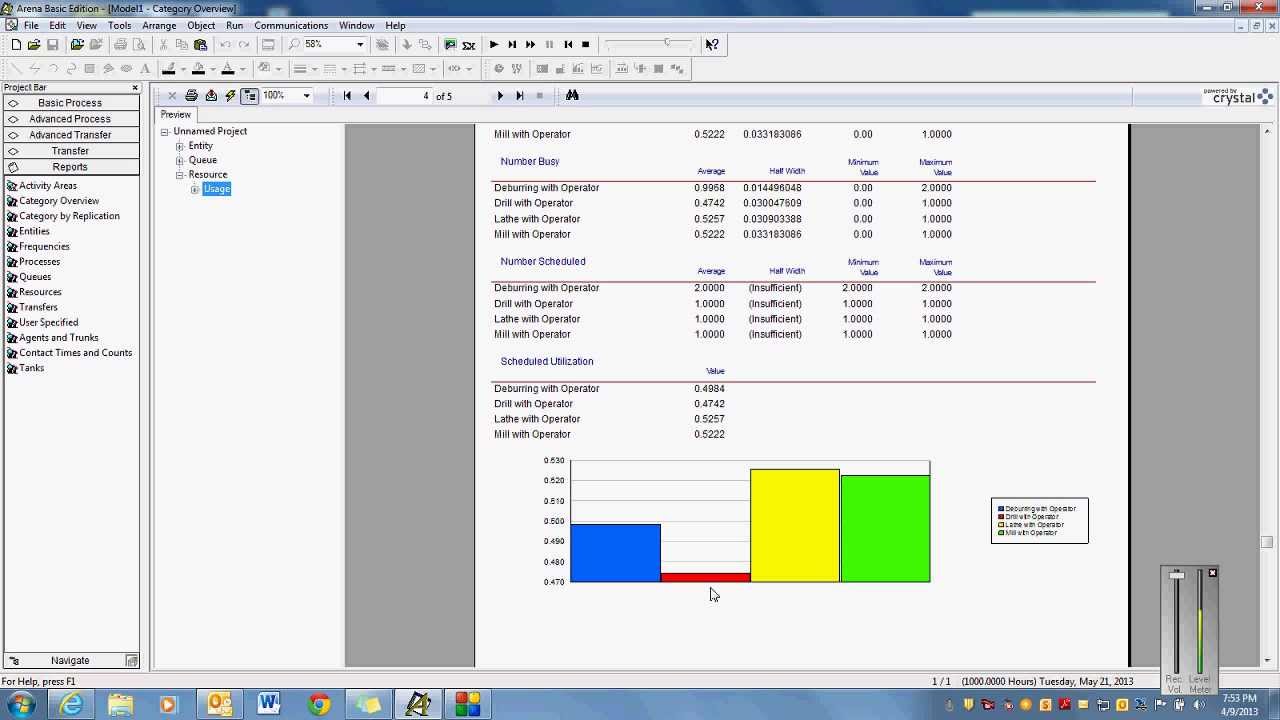The width and height of the screenshot is (1280, 720).
Task: Go to the next report page
Action: tap(500, 96)
